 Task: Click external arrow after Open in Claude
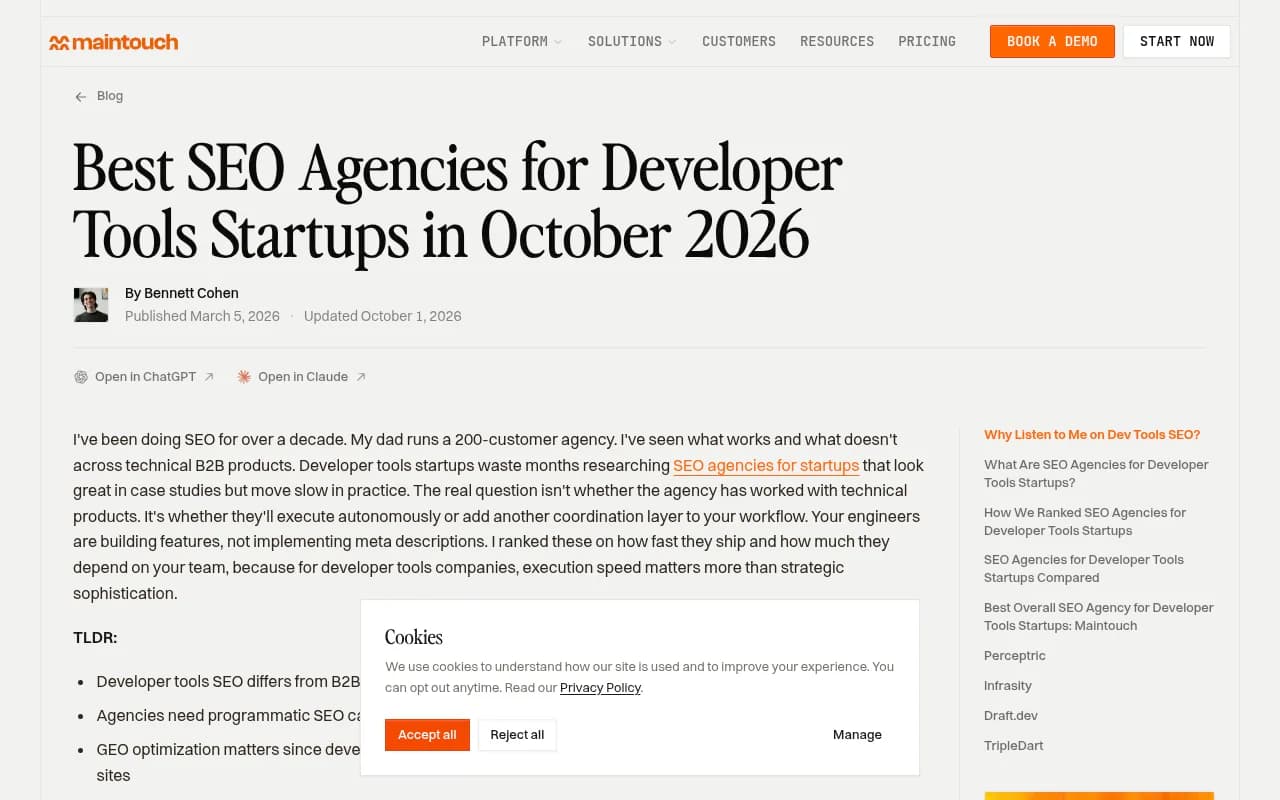point(361,377)
